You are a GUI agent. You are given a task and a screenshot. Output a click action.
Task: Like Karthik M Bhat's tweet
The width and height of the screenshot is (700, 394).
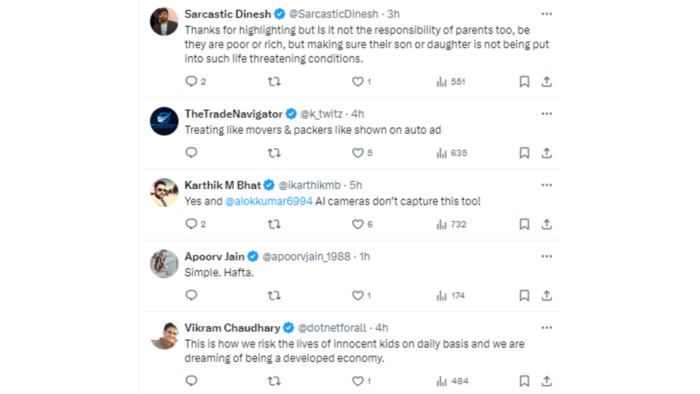pos(358,224)
